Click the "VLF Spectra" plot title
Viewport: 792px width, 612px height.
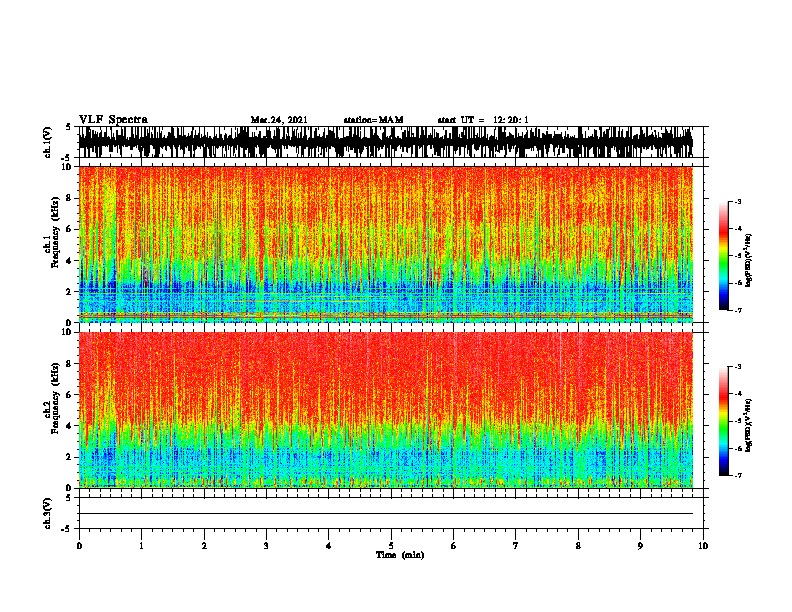point(113,120)
